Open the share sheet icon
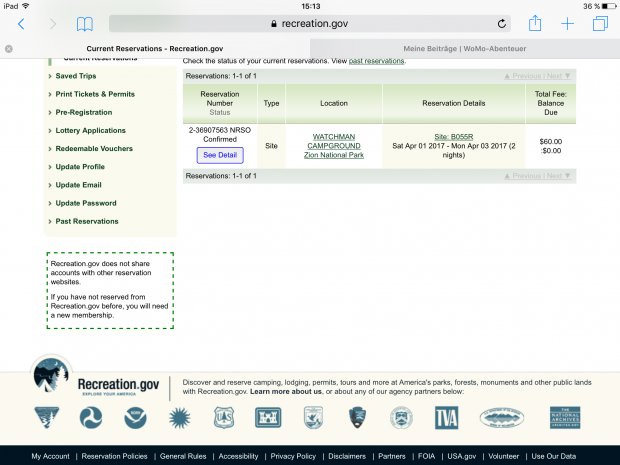The height and width of the screenshot is (465, 620). point(535,23)
